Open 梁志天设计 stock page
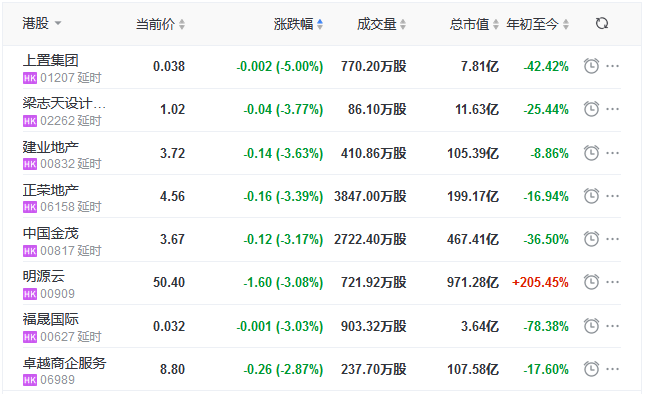646x394 pixels. pyautogui.click(x=64, y=103)
